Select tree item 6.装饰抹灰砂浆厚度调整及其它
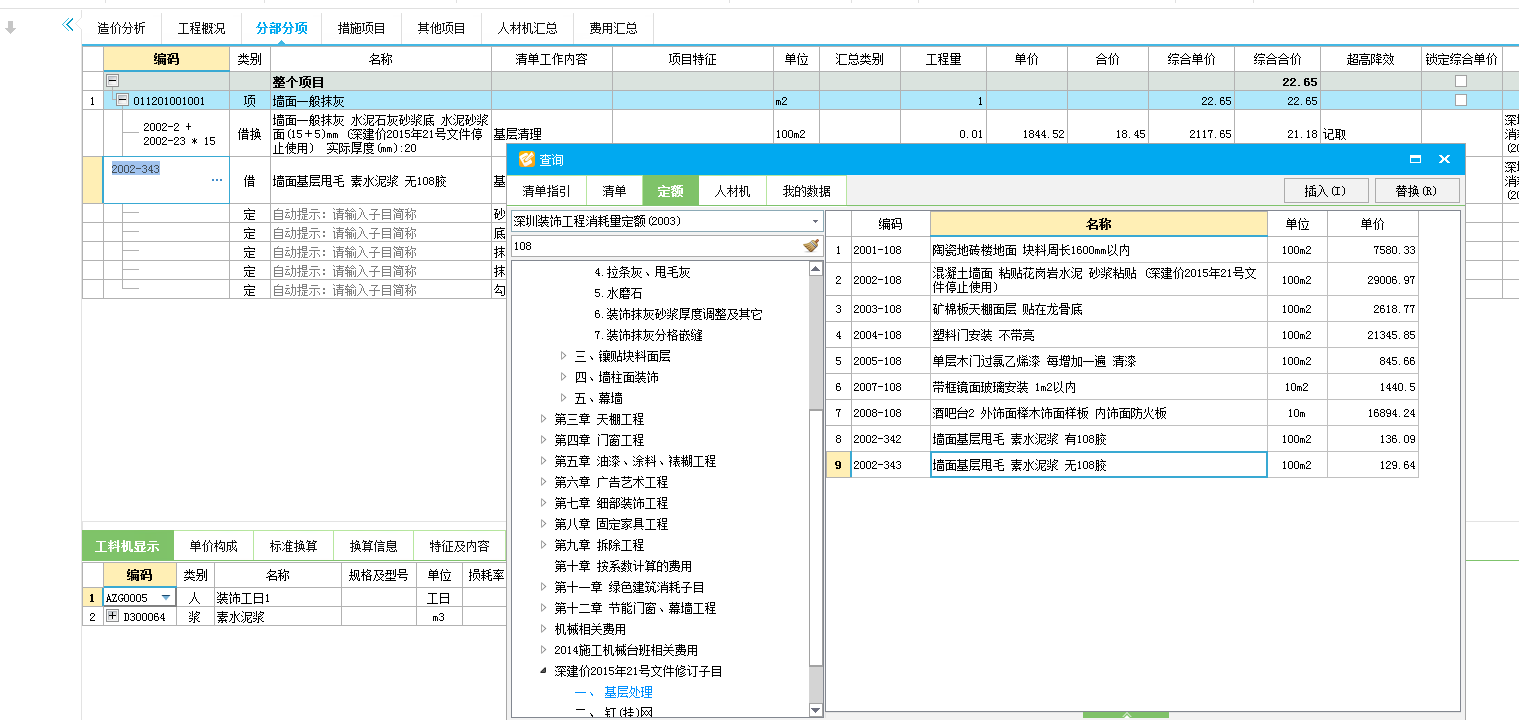 pyautogui.click(x=677, y=314)
